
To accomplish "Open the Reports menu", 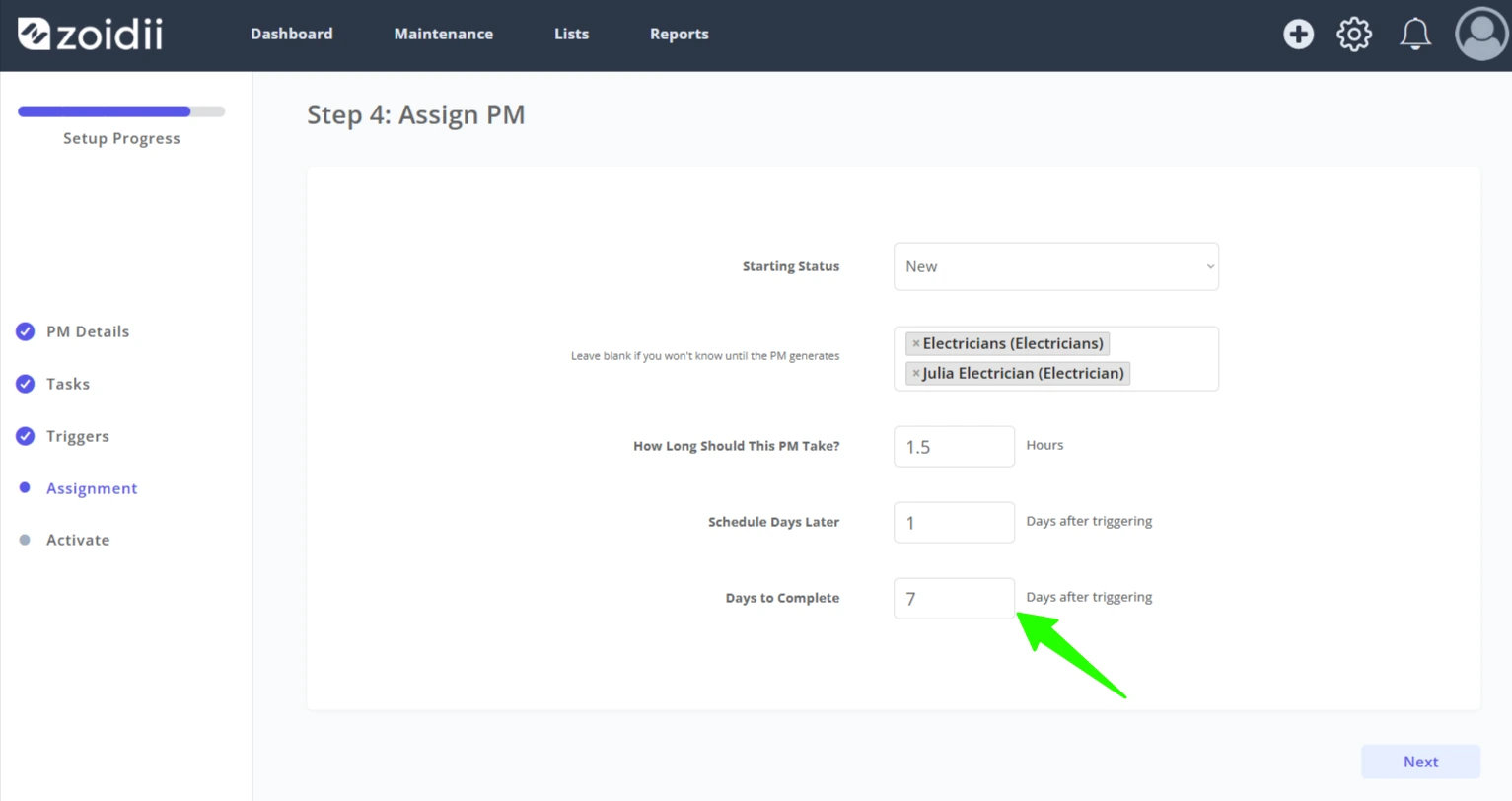I will coord(680,34).
